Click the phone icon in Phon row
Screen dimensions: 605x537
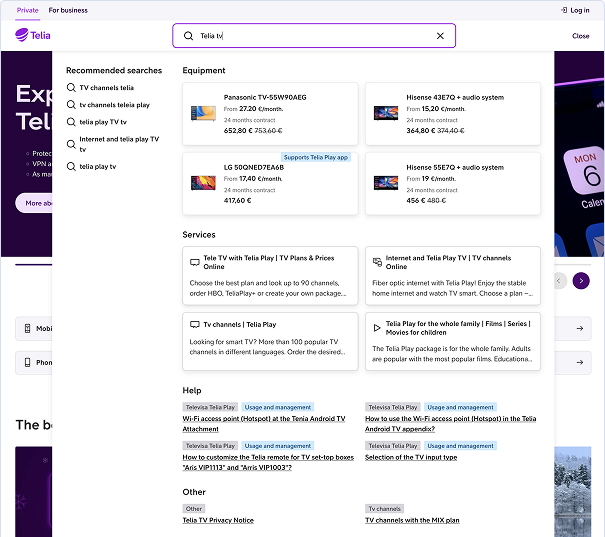point(27,362)
